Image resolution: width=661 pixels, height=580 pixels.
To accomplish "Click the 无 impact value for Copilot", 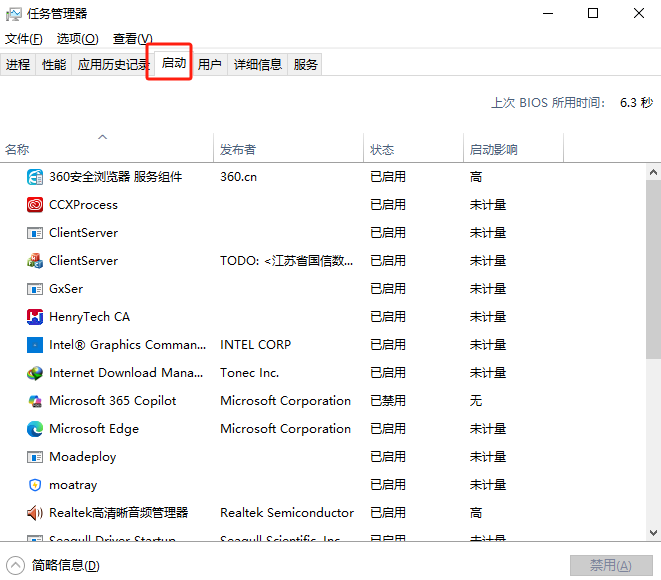I will [476, 401].
